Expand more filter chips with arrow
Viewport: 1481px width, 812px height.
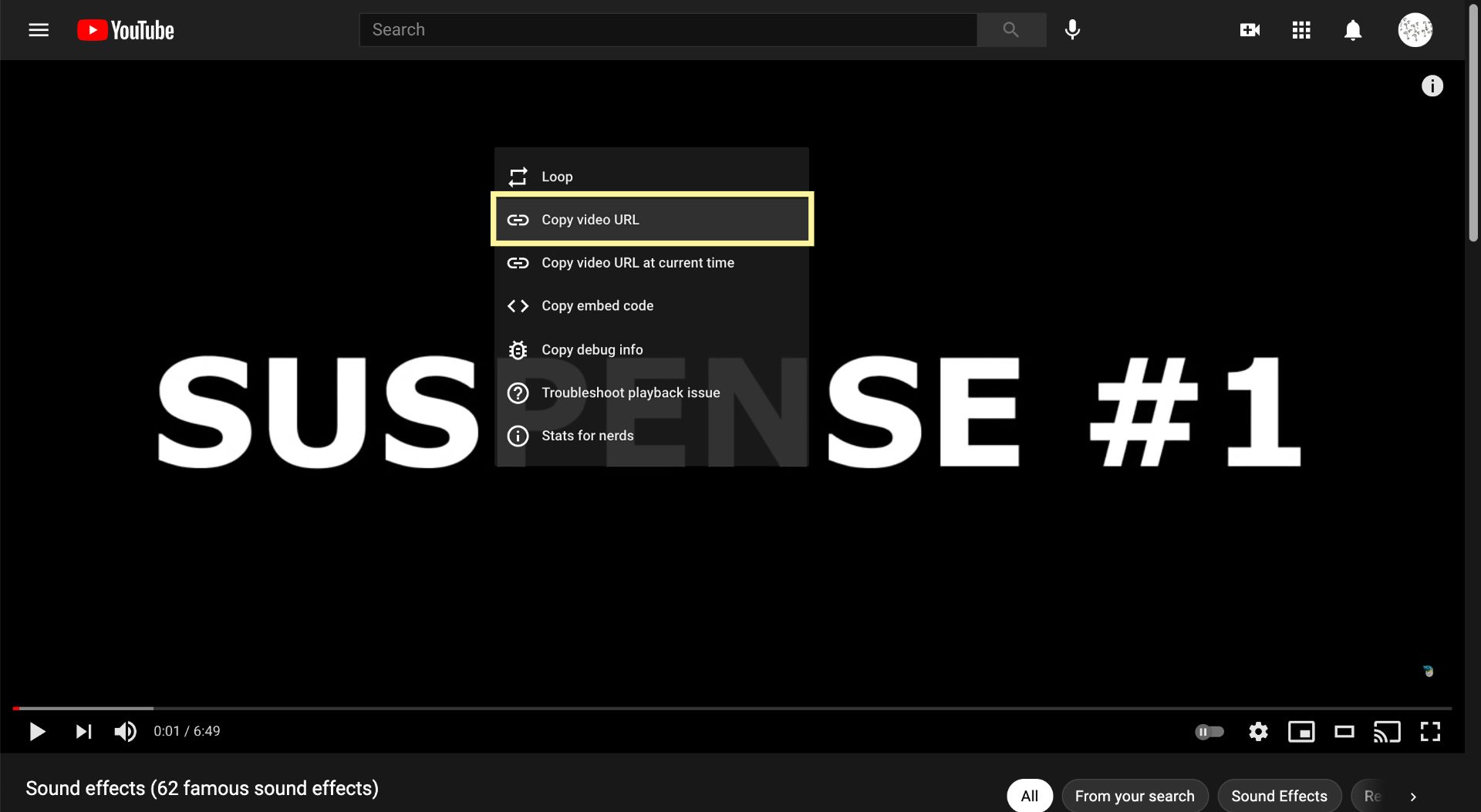(1413, 797)
